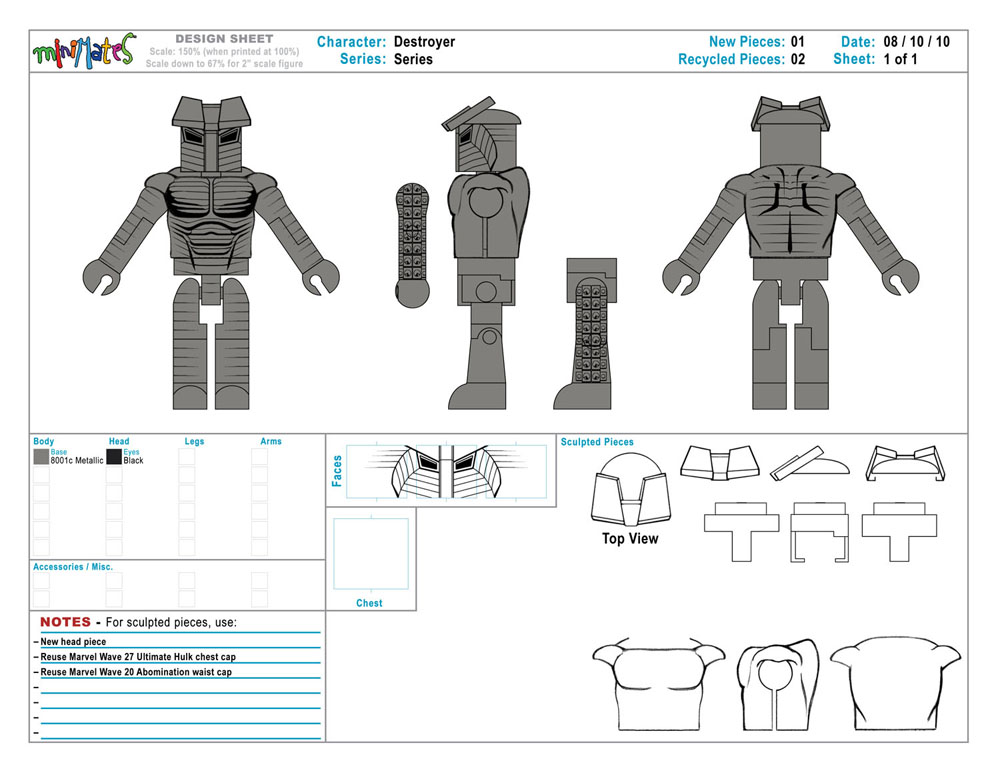Click the Faces helmet eye artwork
This screenshot has height=773, width=1000.
point(445,471)
